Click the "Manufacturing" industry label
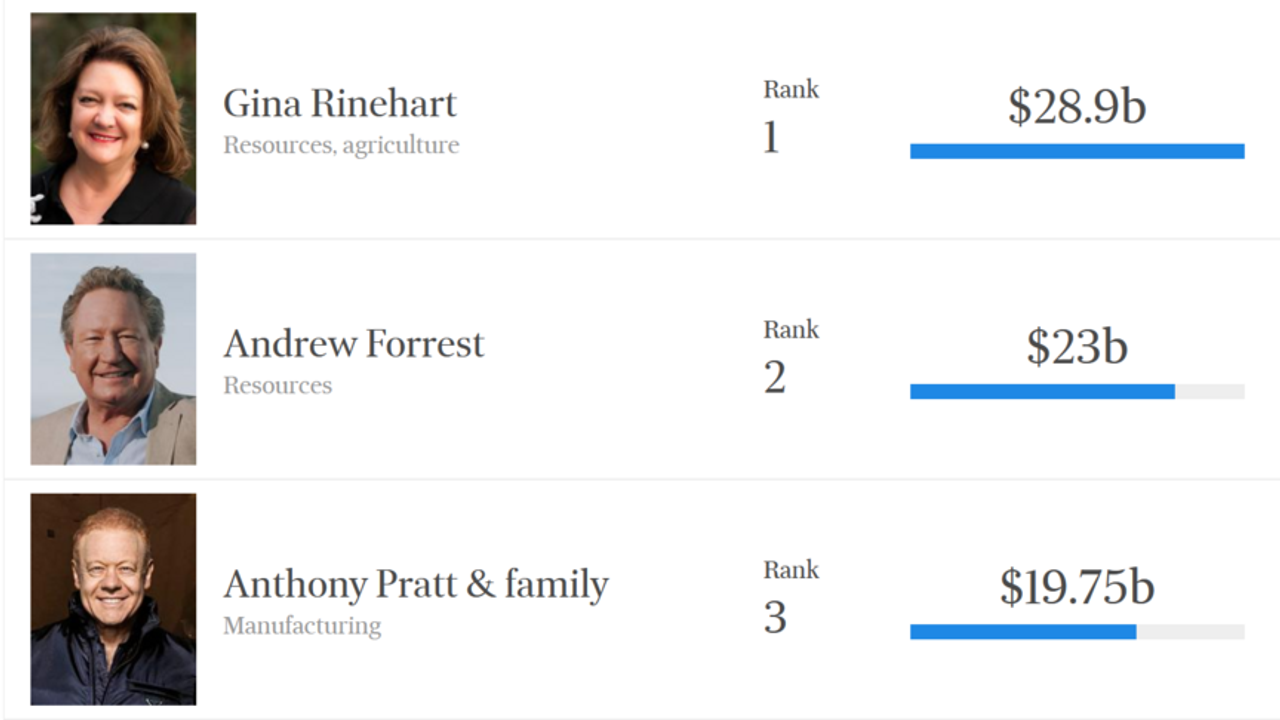This screenshot has width=1280, height=720. (x=302, y=626)
